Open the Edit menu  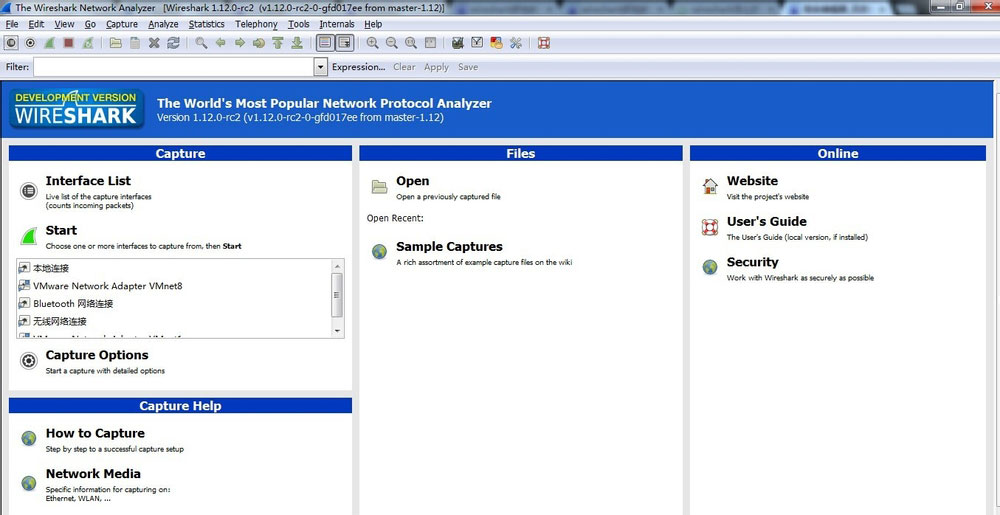coord(36,24)
